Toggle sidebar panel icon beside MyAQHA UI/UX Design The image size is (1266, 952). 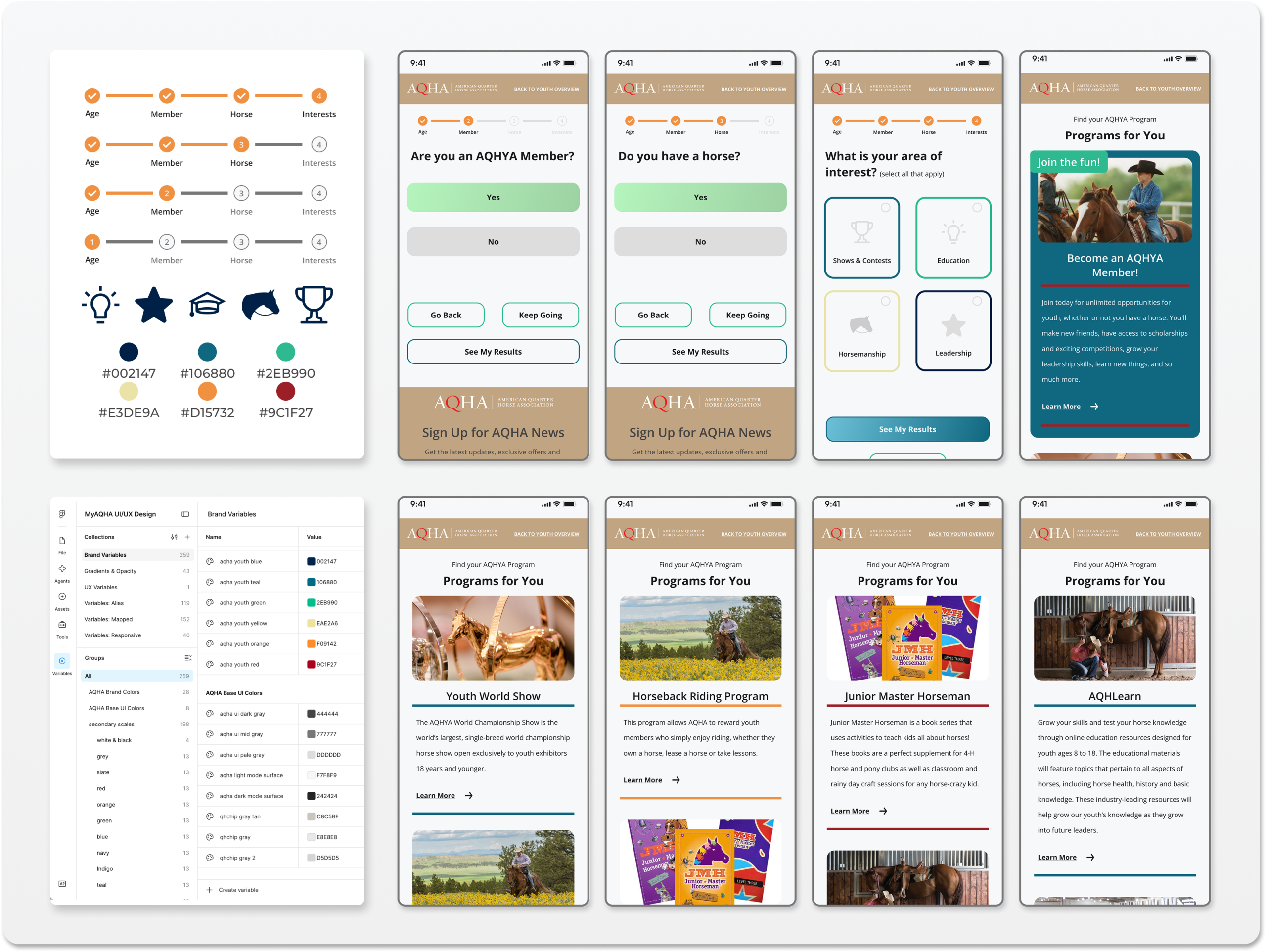click(185, 514)
